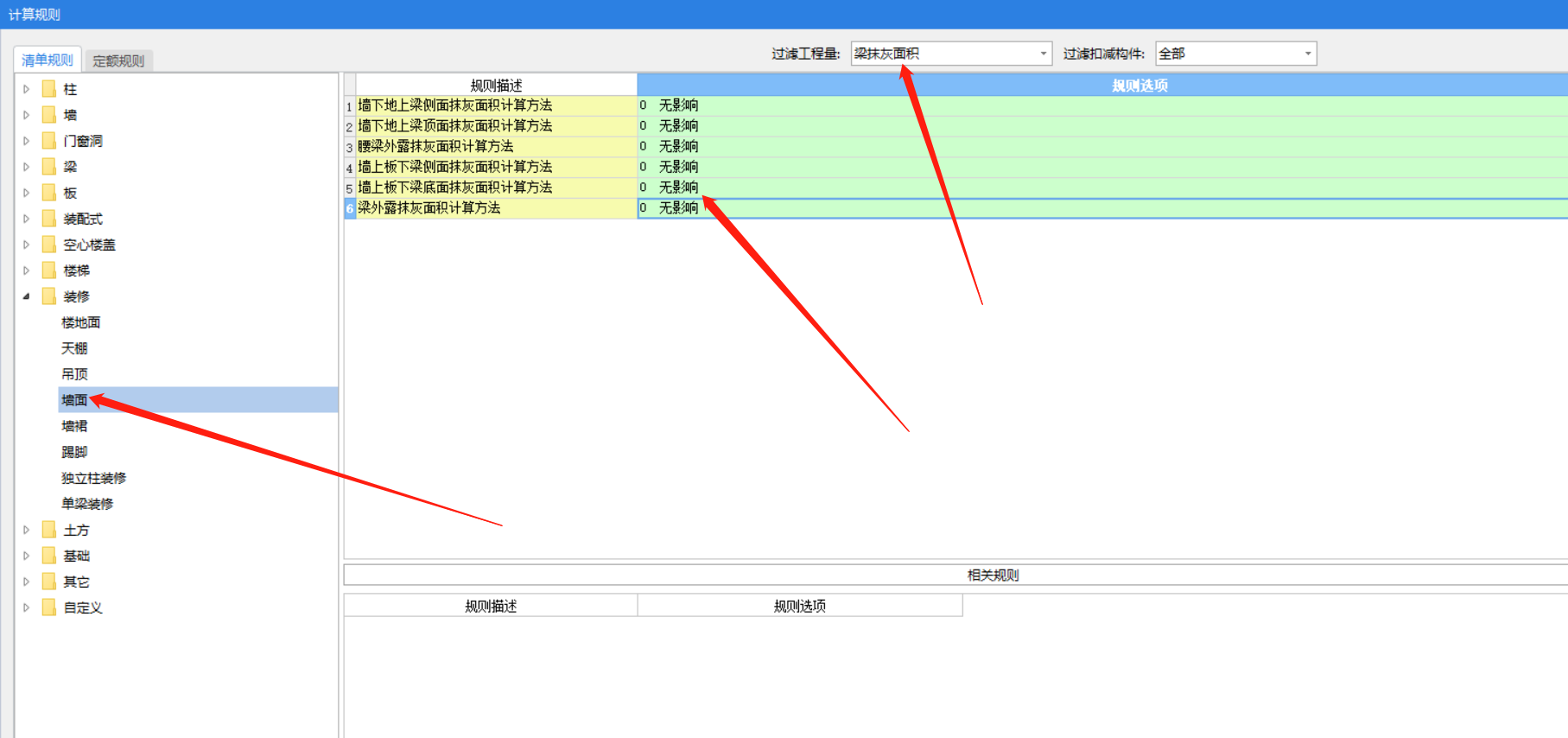This screenshot has height=738, width=1568.
Task: Expand the 自定义 tree node
Action: click(26, 608)
